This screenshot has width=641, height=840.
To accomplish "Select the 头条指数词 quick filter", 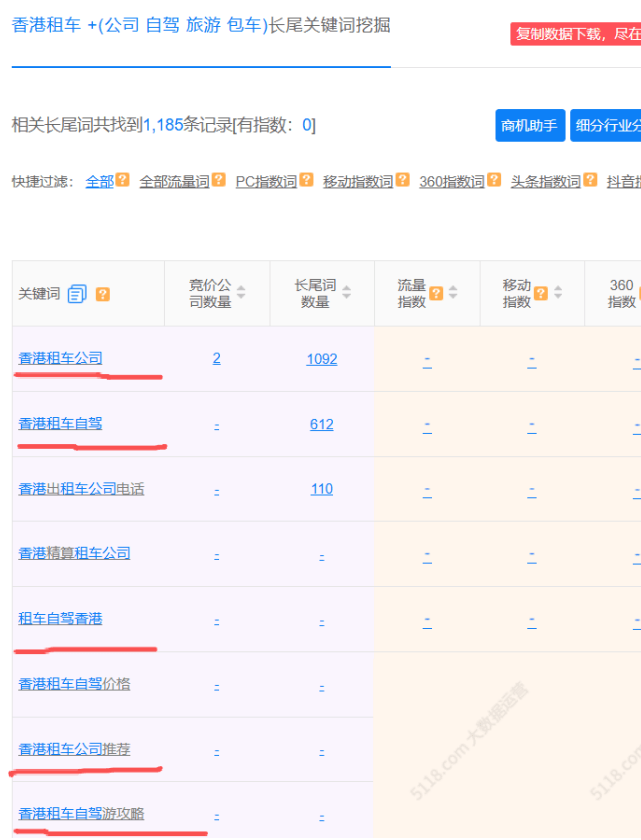I will [x=546, y=182].
